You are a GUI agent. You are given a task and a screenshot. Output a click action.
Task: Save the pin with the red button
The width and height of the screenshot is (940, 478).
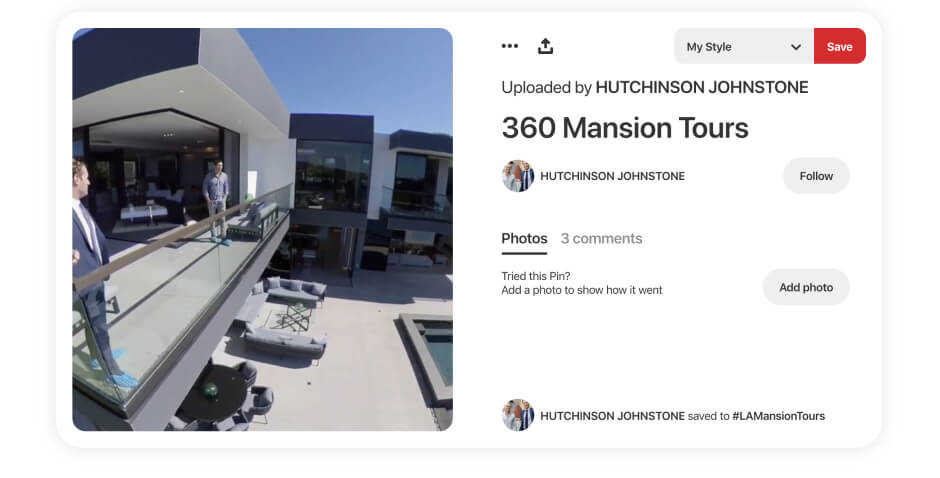(839, 46)
